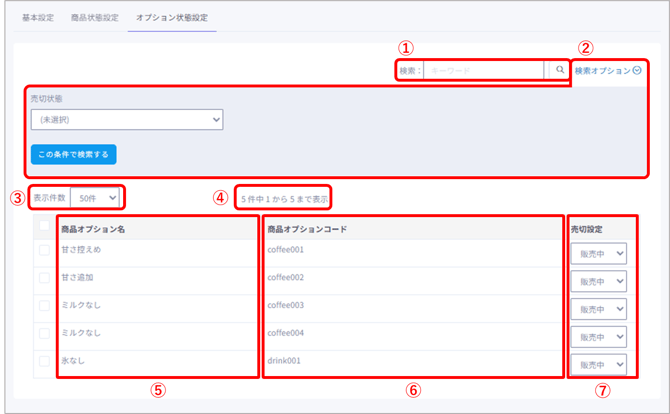Open 売切設定 dropdown for coffee002
Viewport: 670px width, 414px height.
[602, 282]
